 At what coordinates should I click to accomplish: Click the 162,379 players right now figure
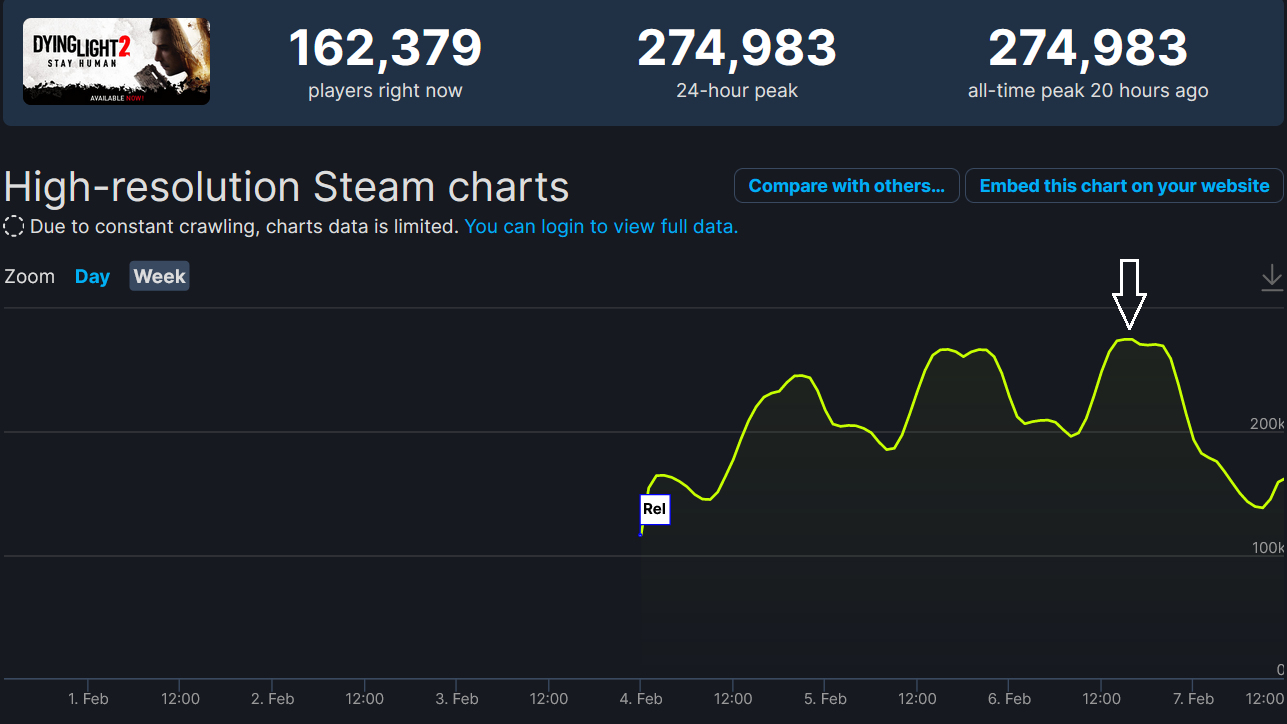386,48
